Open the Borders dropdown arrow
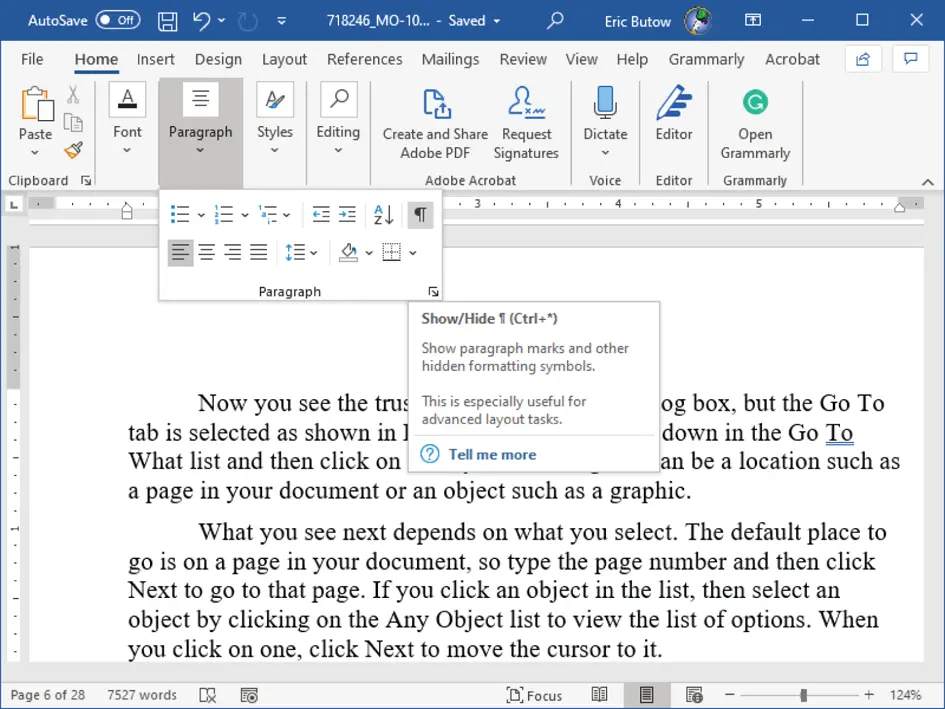 click(413, 253)
